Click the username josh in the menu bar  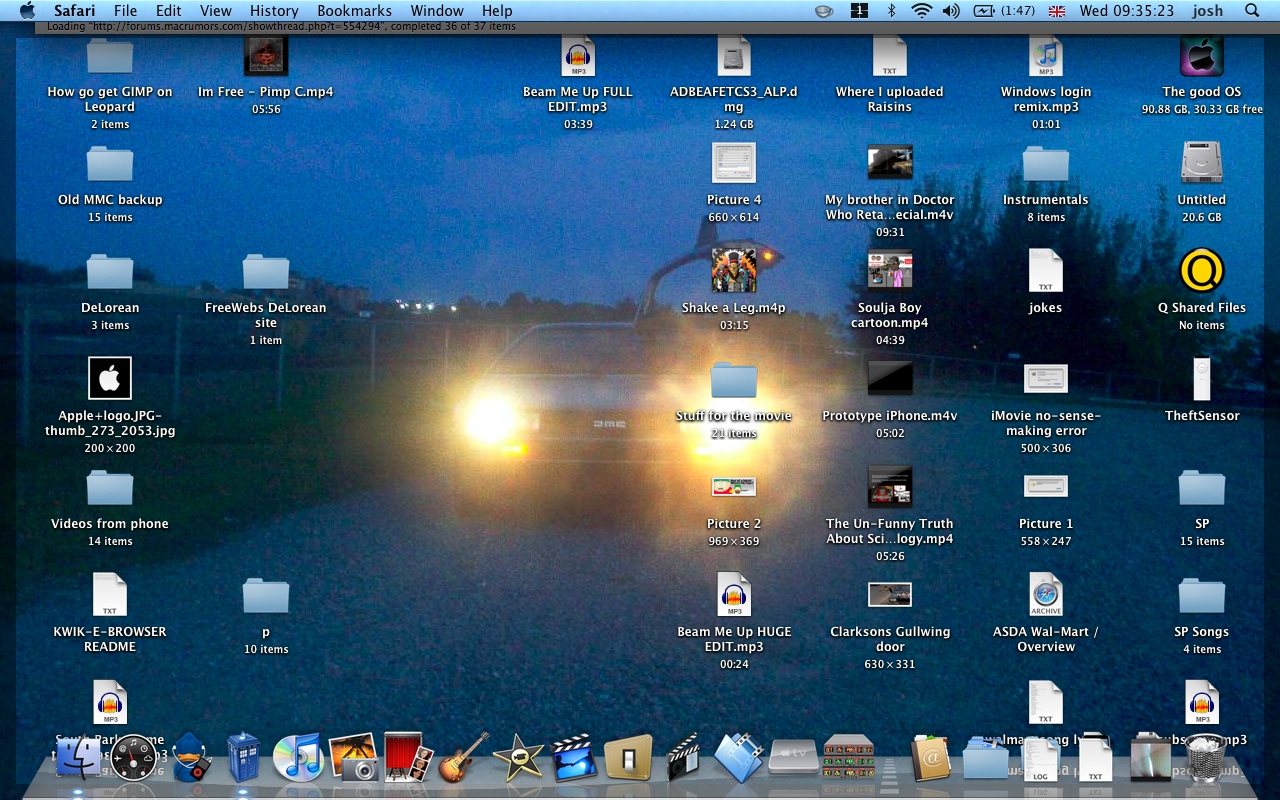point(1207,11)
